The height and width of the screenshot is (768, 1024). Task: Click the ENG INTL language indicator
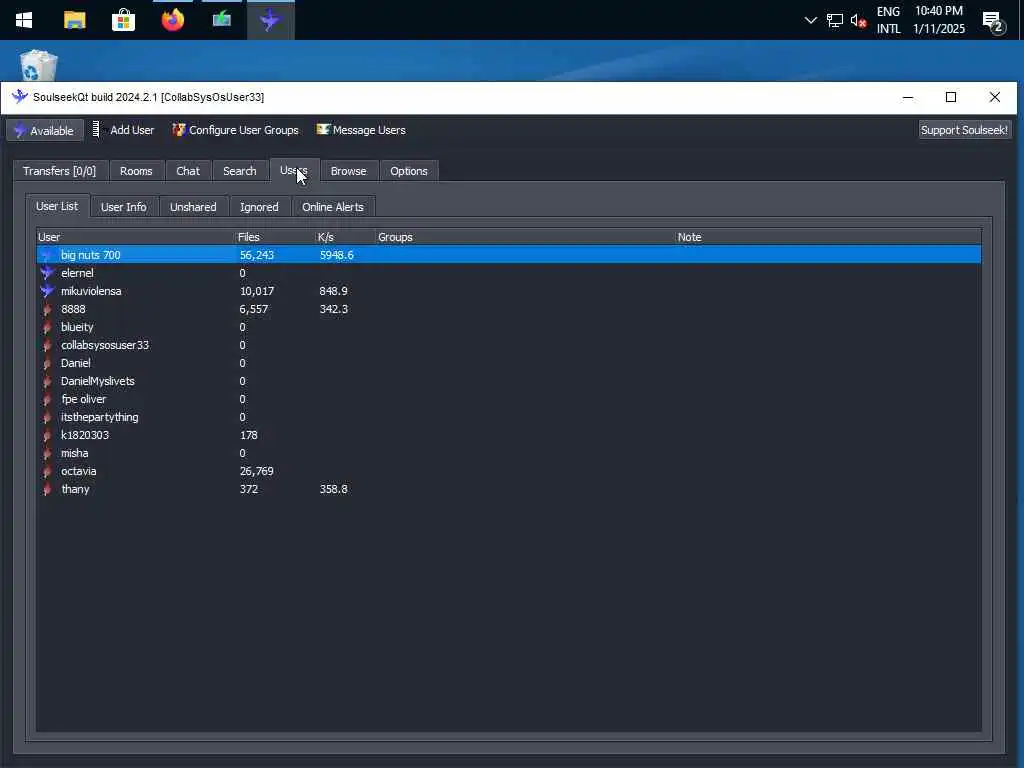tap(888, 20)
